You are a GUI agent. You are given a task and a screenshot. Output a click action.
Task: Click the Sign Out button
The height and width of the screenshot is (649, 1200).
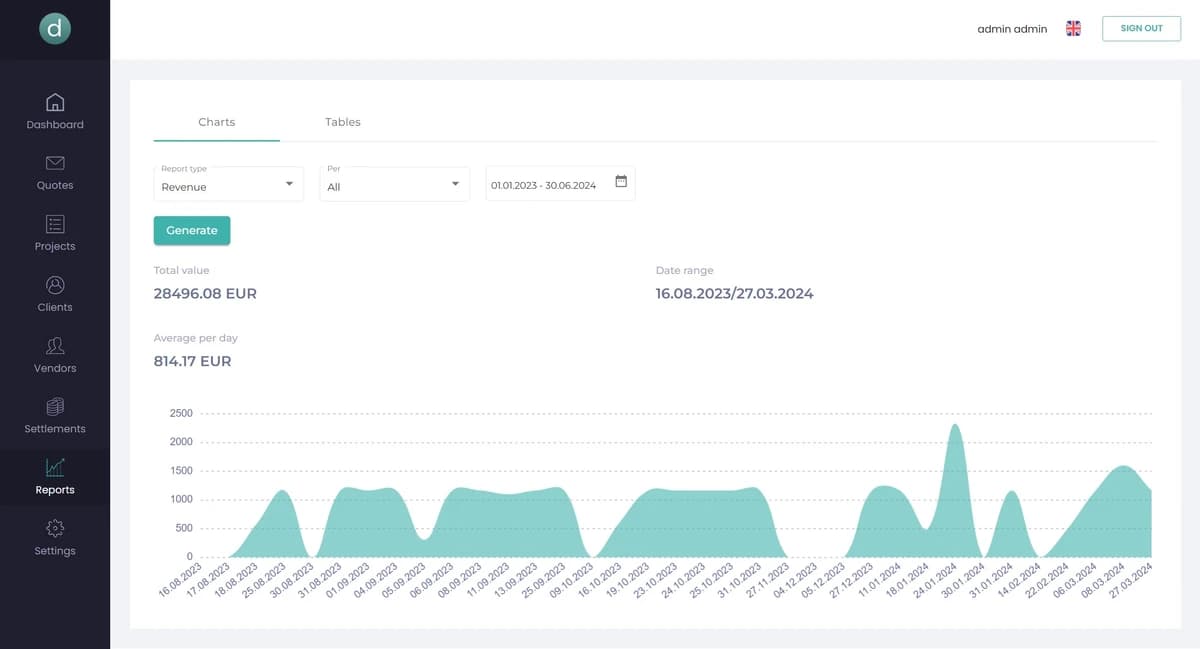pos(1141,29)
